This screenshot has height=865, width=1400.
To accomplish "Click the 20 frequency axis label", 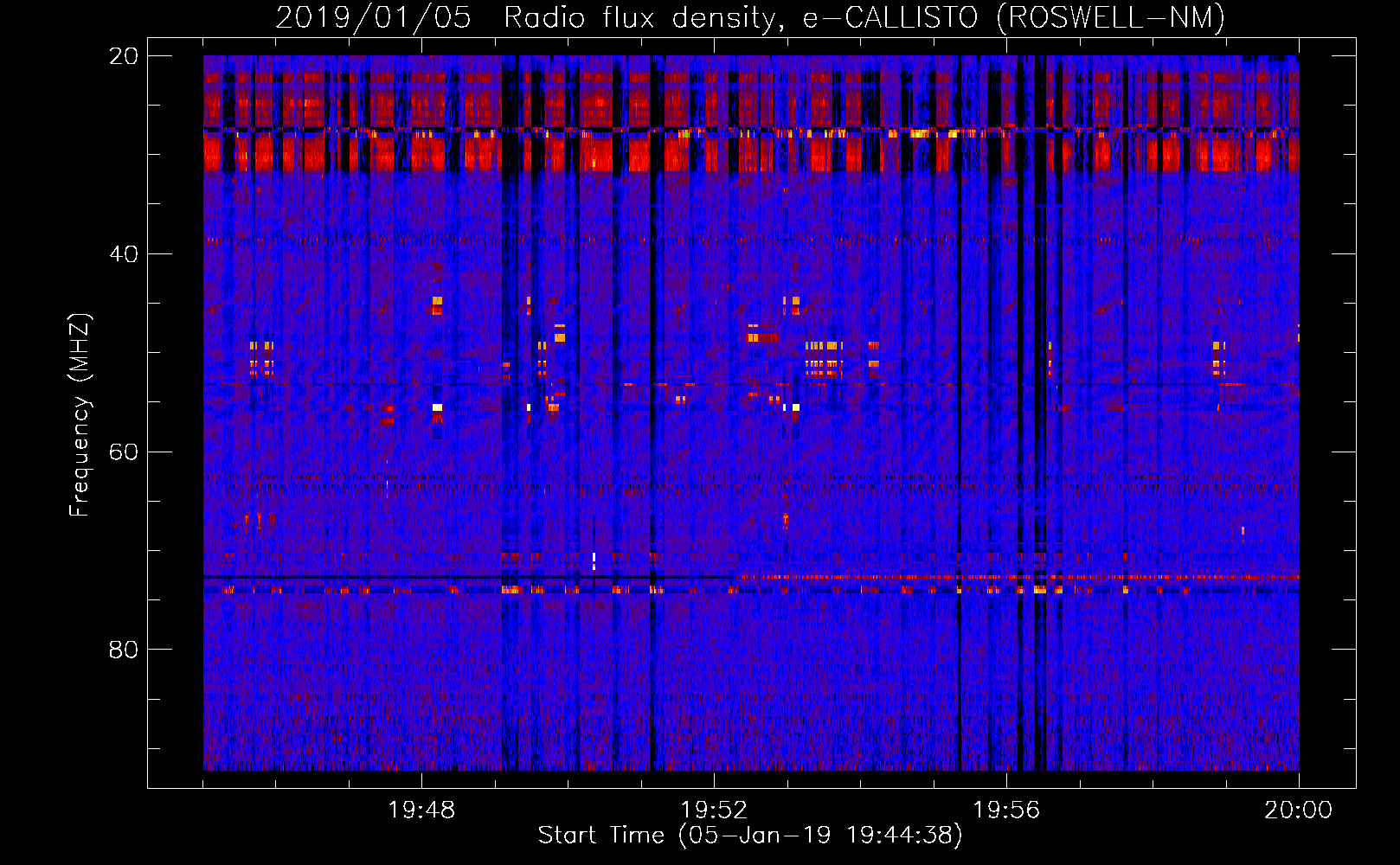I will click(124, 56).
